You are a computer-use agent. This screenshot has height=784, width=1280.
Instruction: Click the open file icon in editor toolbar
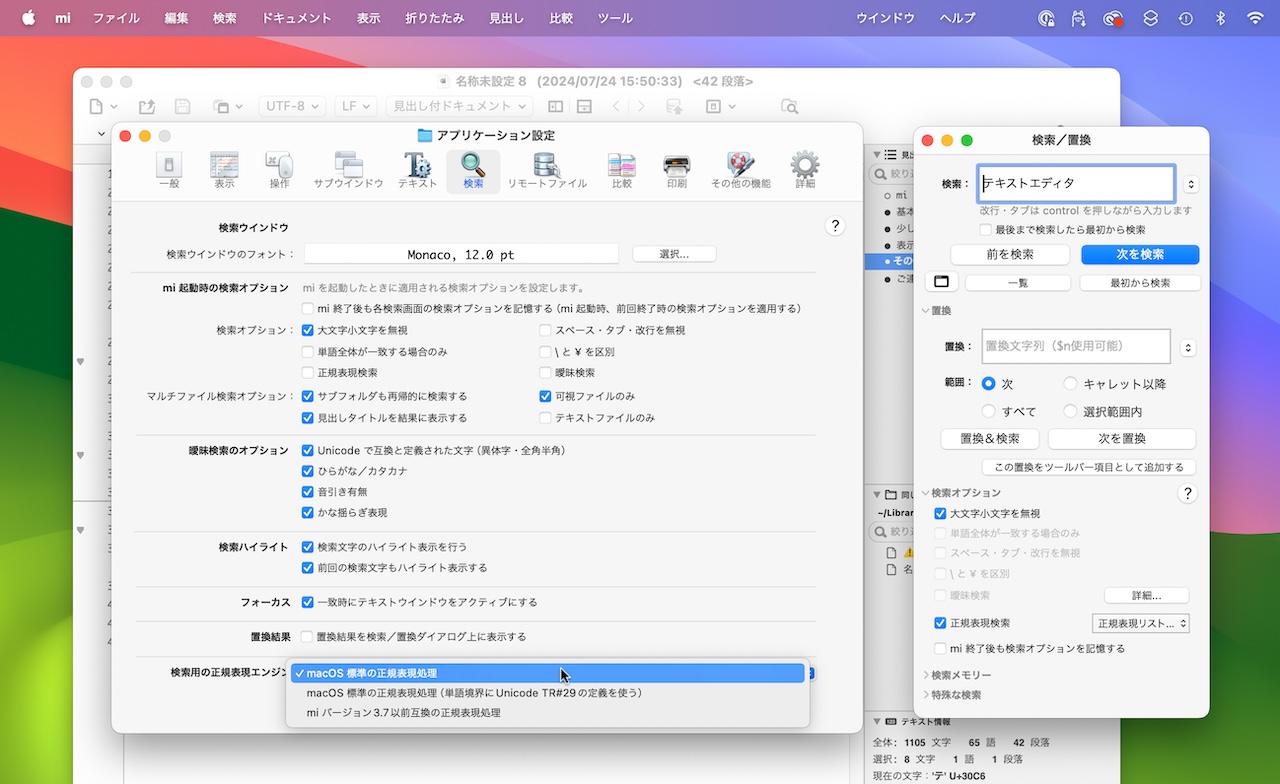click(x=147, y=106)
